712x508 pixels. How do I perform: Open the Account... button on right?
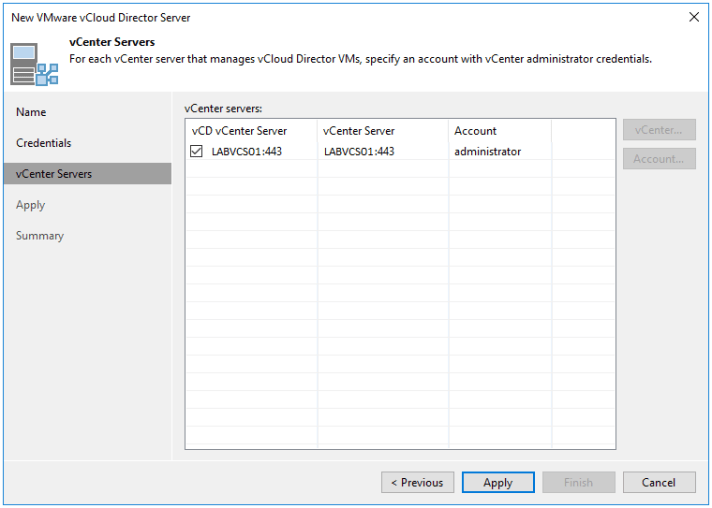point(658,159)
